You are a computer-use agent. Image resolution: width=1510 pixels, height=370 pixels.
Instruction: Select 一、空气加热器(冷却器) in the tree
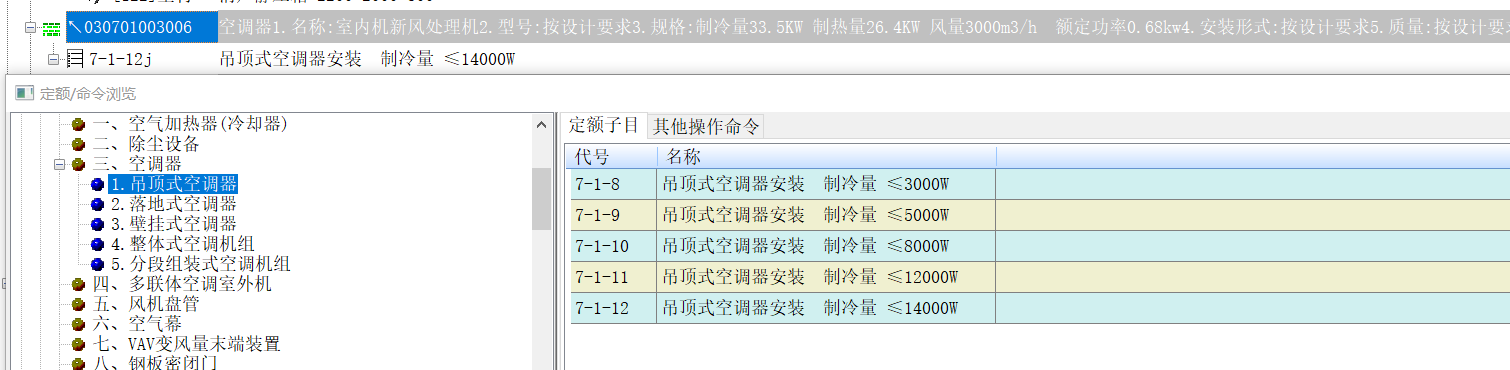coord(191,125)
